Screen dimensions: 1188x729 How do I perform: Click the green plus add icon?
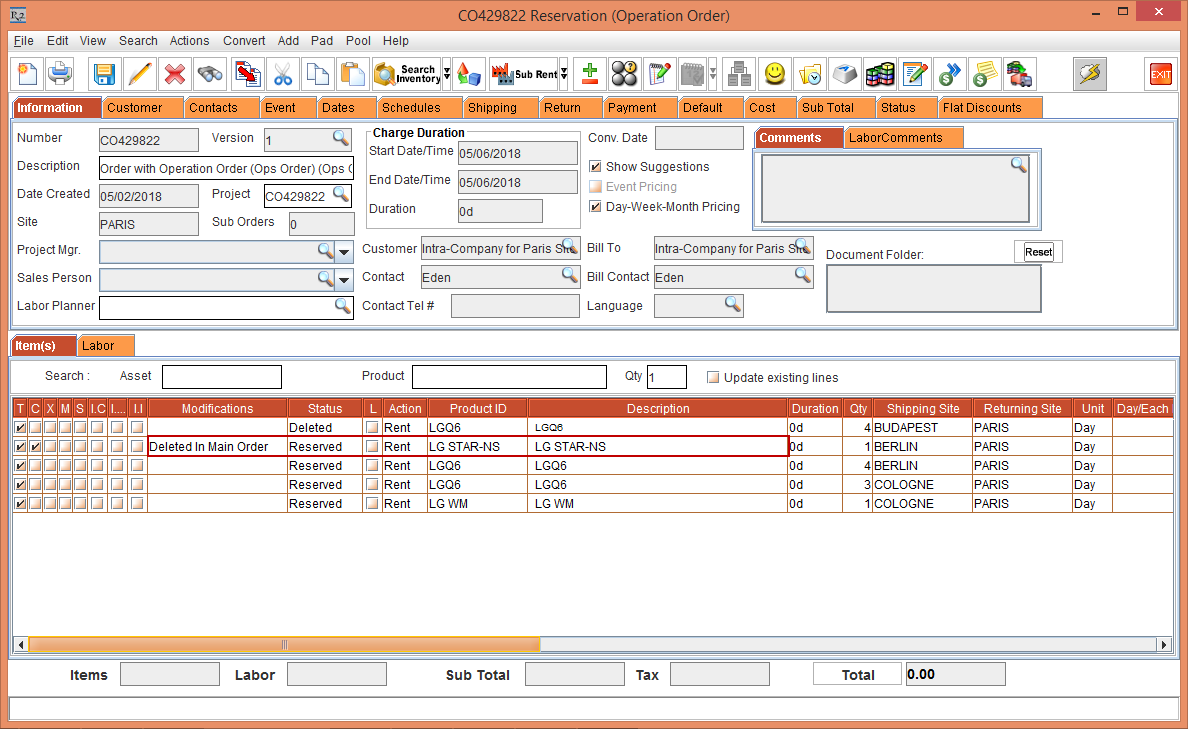pos(589,74)
